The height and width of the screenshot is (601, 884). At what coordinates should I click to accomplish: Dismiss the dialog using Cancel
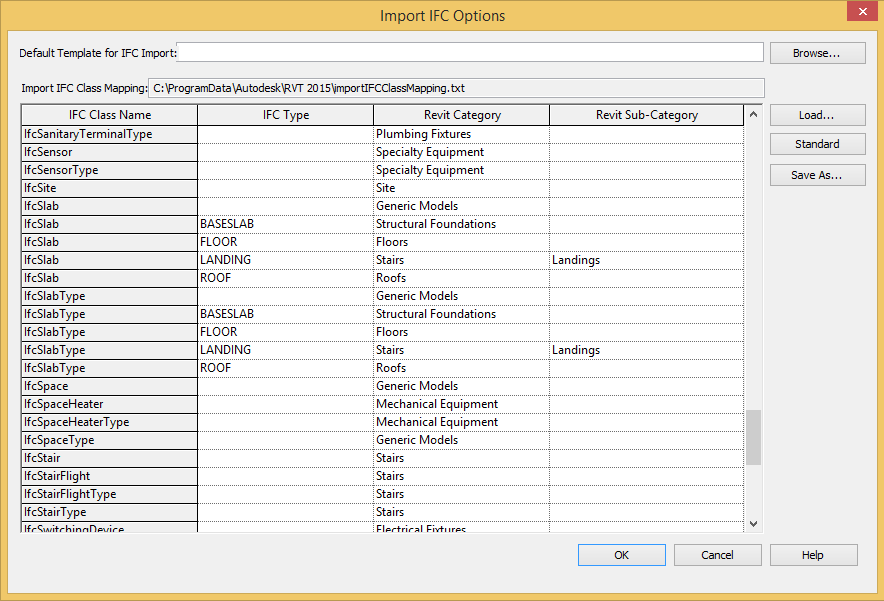pyautogui.click(x=717, y=554)
